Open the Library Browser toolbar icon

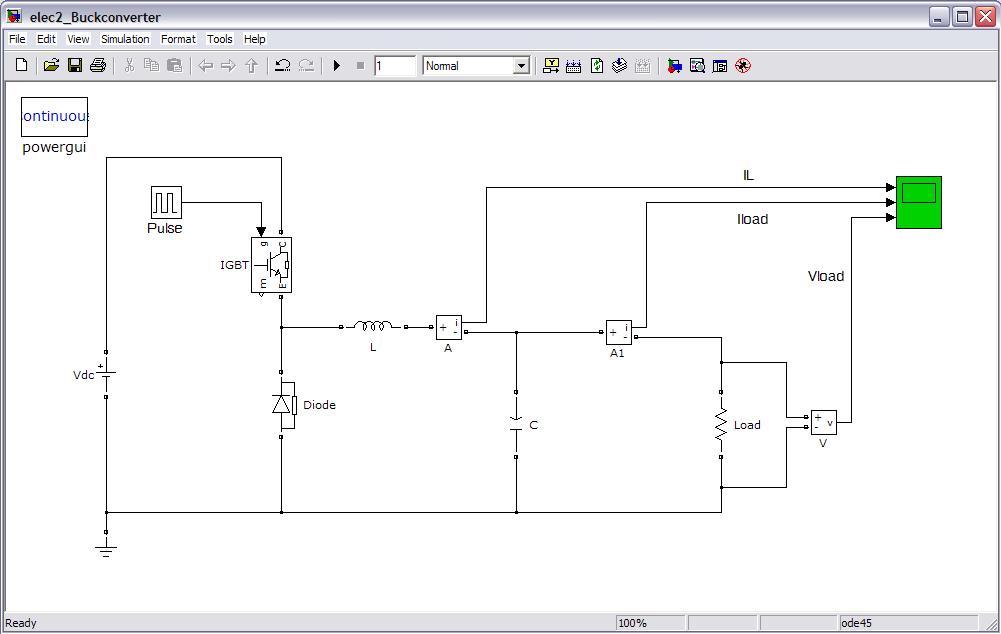tap(675, 66)
